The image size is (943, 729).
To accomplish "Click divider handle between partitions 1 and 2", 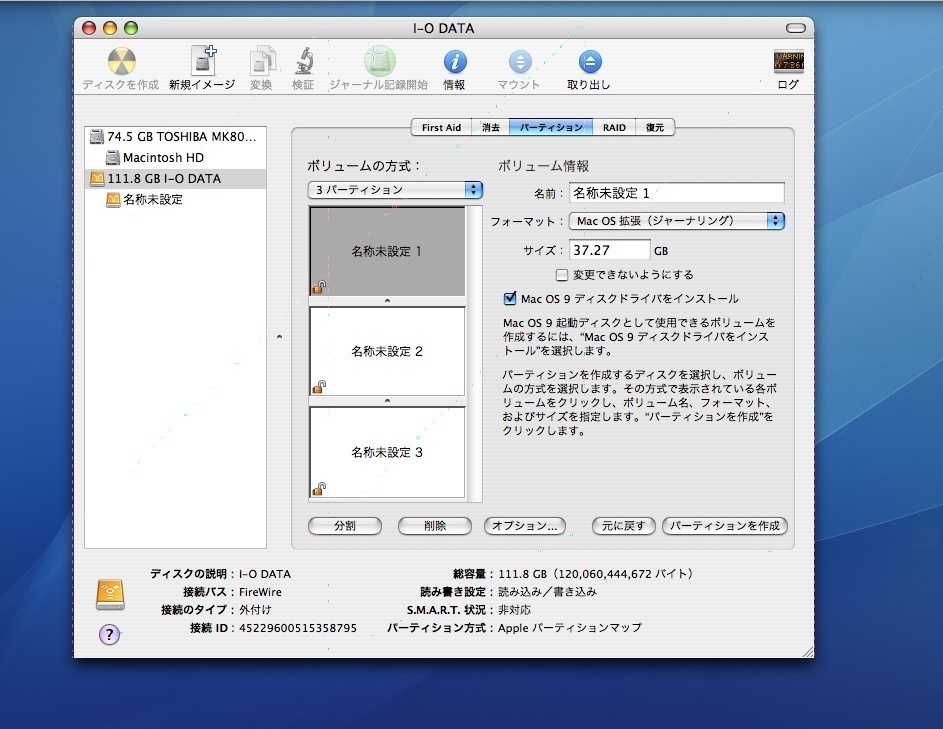I will point(387,301).
